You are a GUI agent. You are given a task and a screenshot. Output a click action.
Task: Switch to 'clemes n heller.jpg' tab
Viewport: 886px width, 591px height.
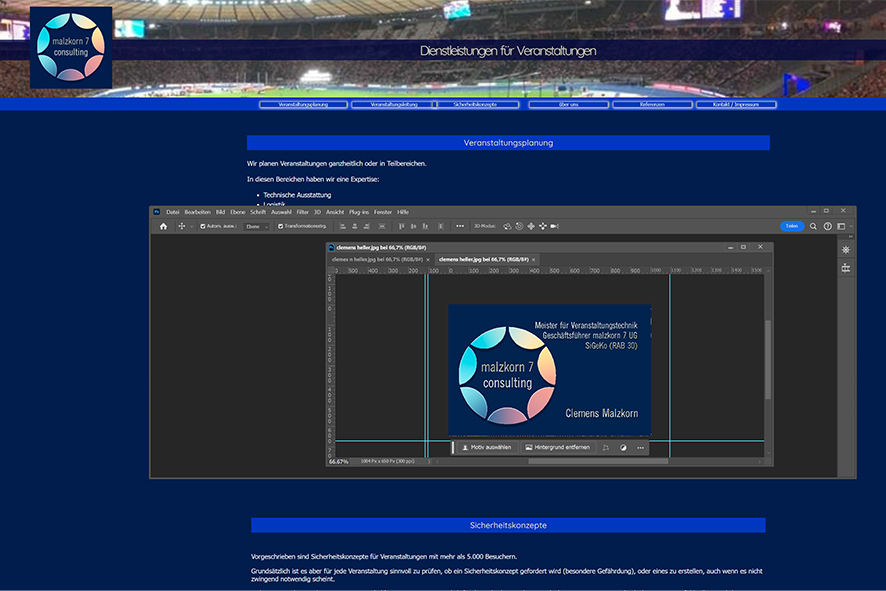378,259
